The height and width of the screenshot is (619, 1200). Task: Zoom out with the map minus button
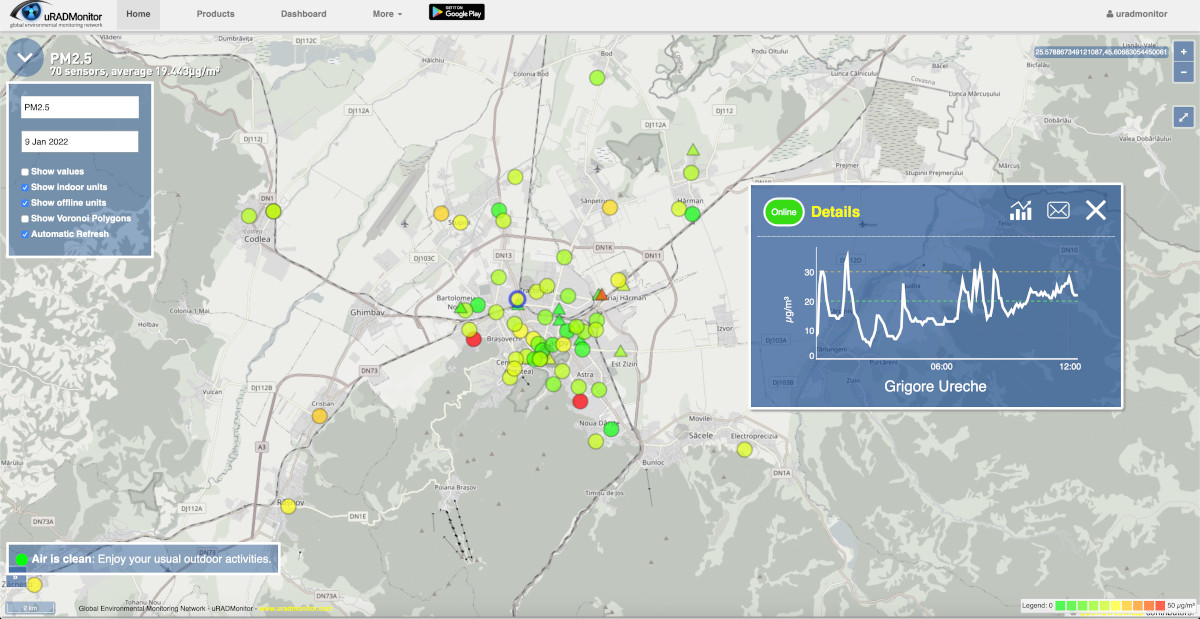tap(1184, 72)
